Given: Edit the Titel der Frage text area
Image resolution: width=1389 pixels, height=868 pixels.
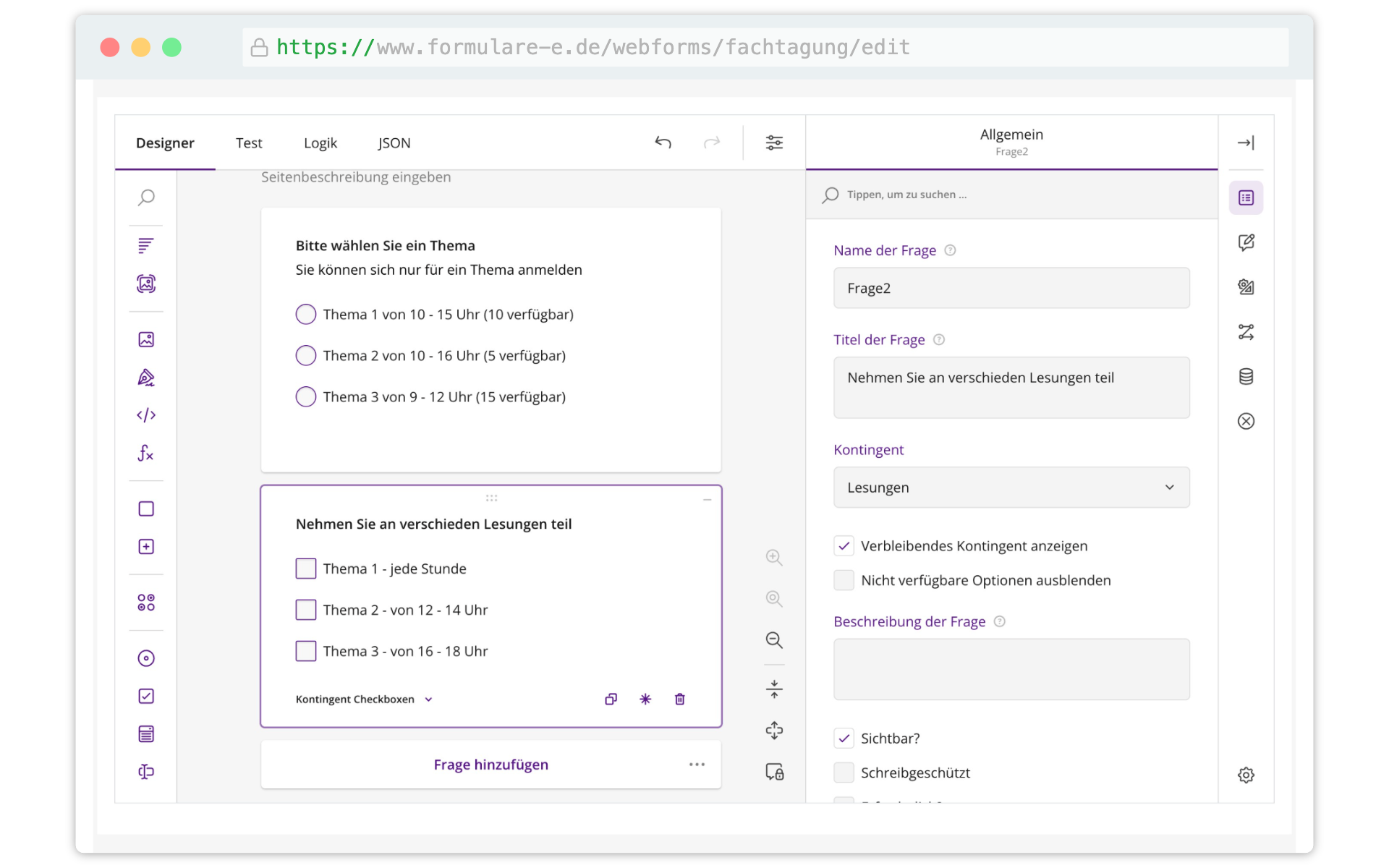Looking at the screenshot, I should [x=1011, y=387].
